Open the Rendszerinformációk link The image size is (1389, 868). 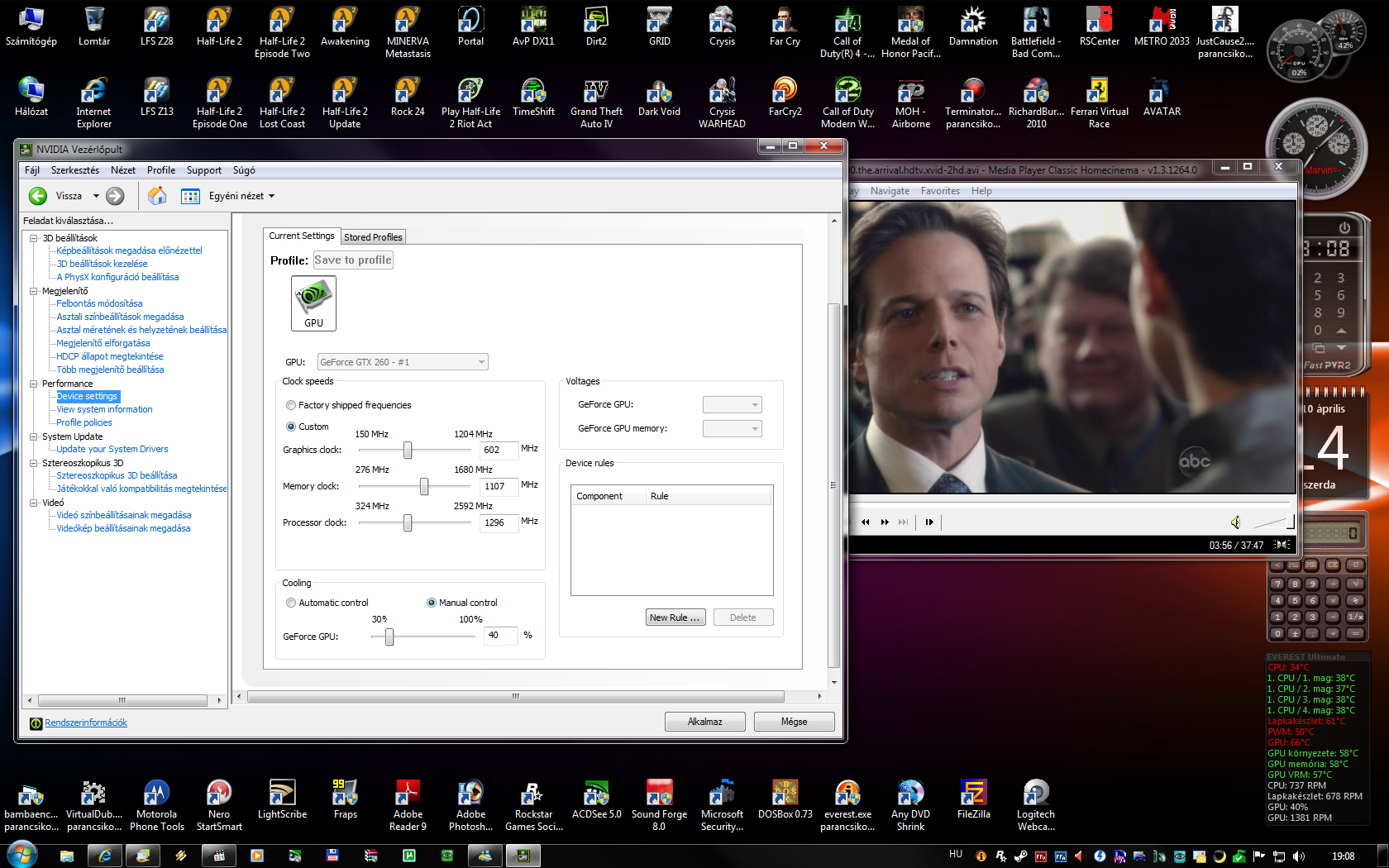click(86, 723)
